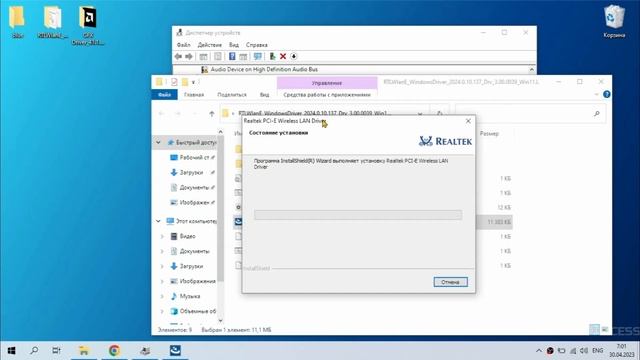Click the Управление contextual tab header

[327, 83]
